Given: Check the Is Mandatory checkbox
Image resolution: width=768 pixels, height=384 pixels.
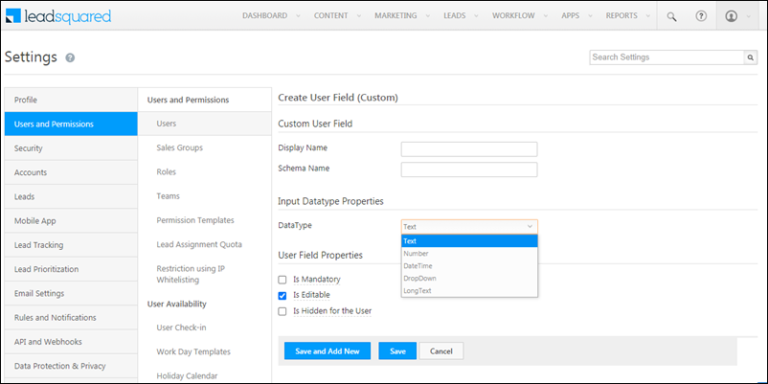Looking at the screenshot, I should pyautogui.click(x=282, y=280).
